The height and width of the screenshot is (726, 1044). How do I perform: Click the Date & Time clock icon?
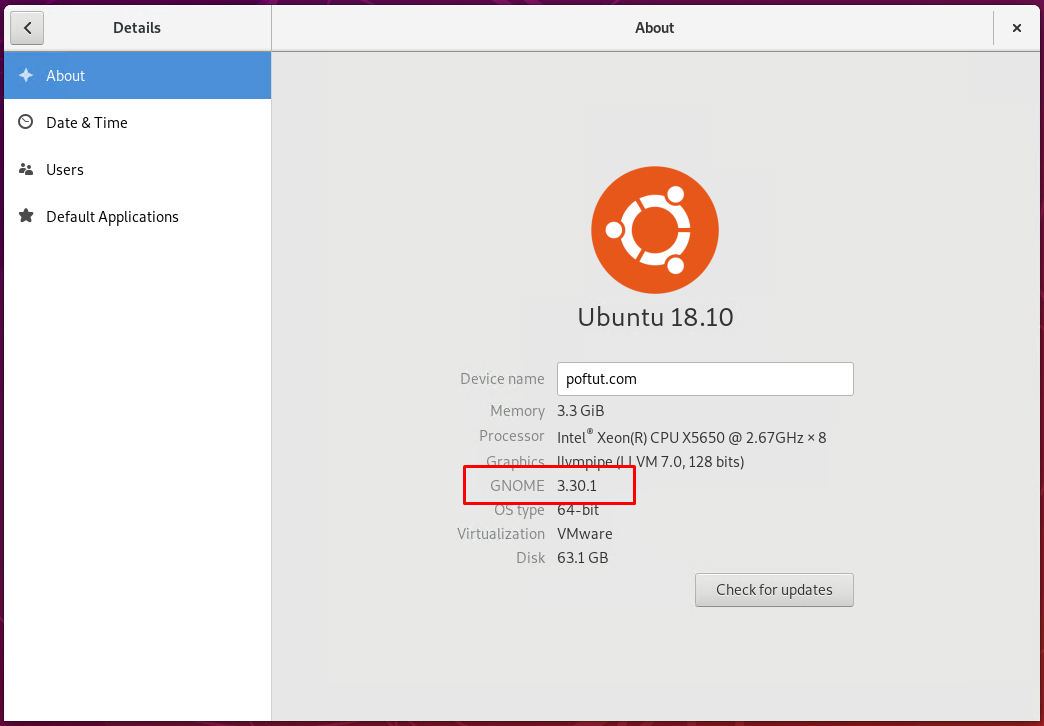(x=26, y=122)
